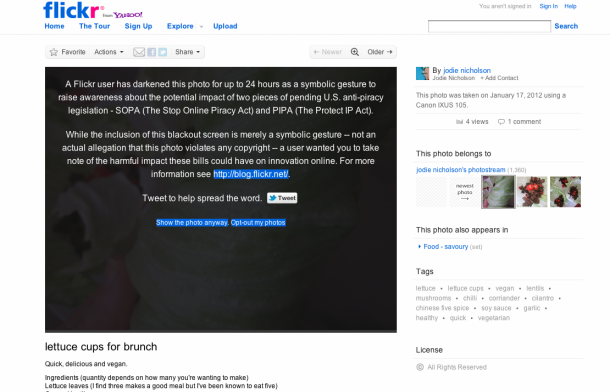Open the Explore menu item
Screen dimensions: 610x392
(180, 26)
